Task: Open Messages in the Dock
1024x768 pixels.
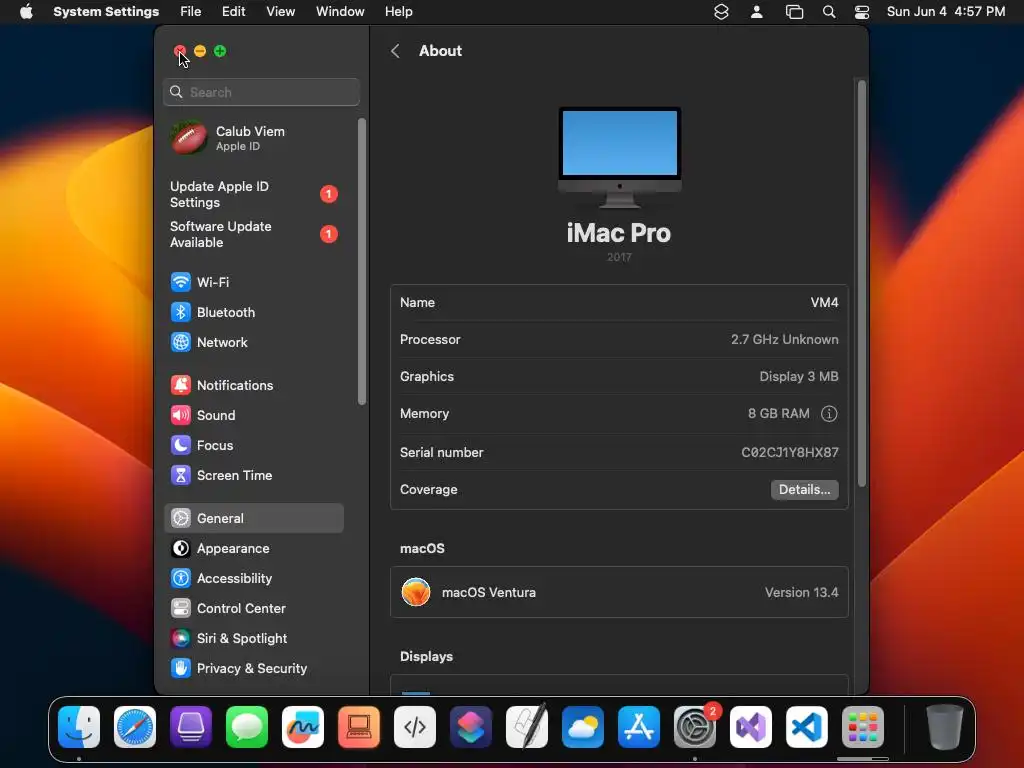Action: [247, 727]
